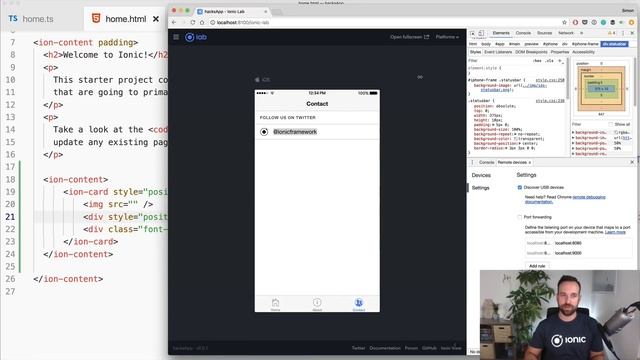Open the DOM Breakpoints sub-tab
The image size is (640, 360).
pos(531,52)
